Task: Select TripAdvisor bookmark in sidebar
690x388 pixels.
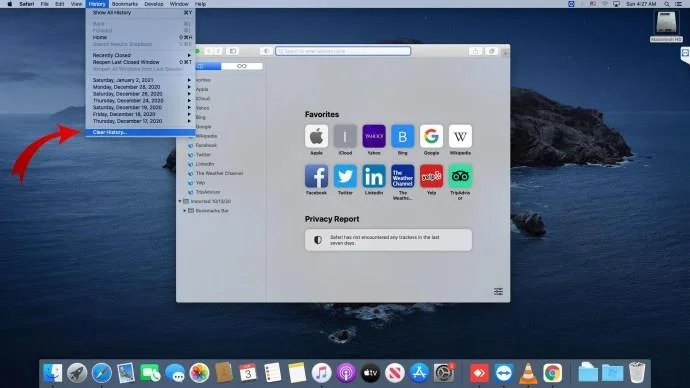Action: 208,192
